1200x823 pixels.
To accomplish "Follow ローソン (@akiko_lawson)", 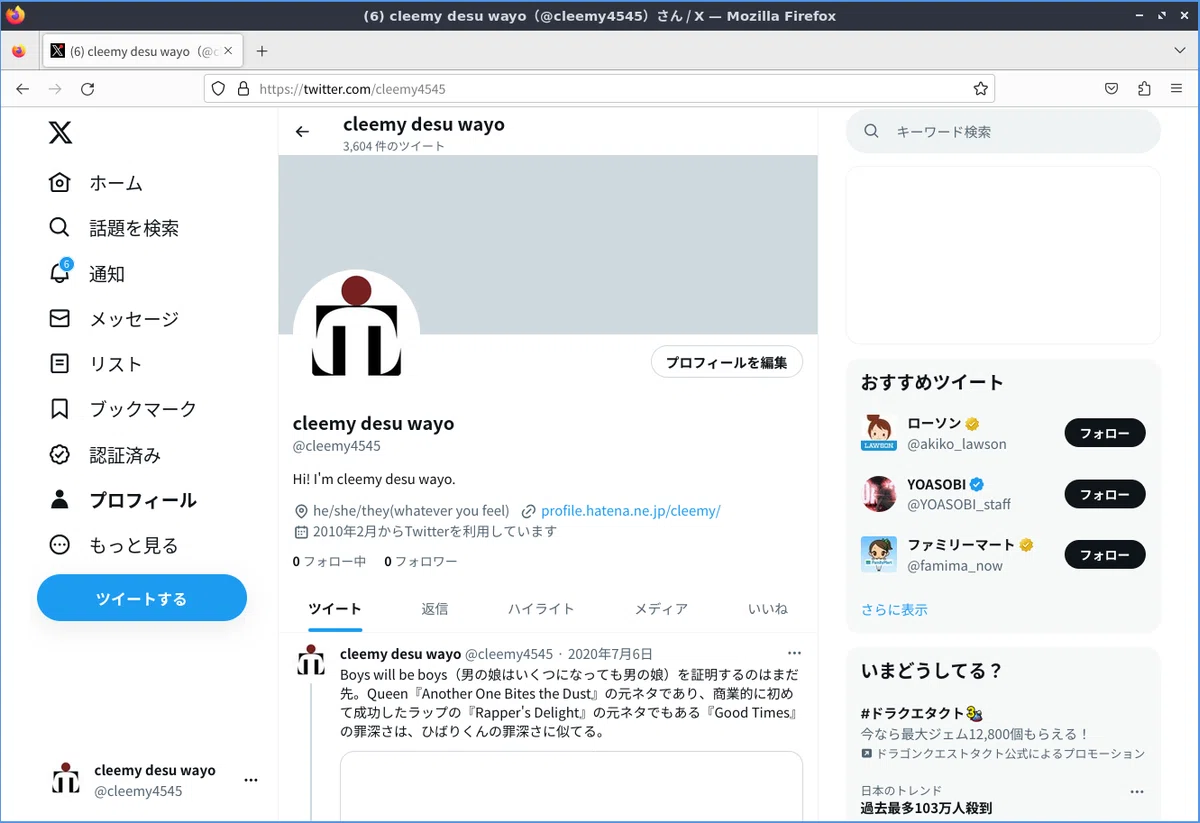I will coord(1105,433).
